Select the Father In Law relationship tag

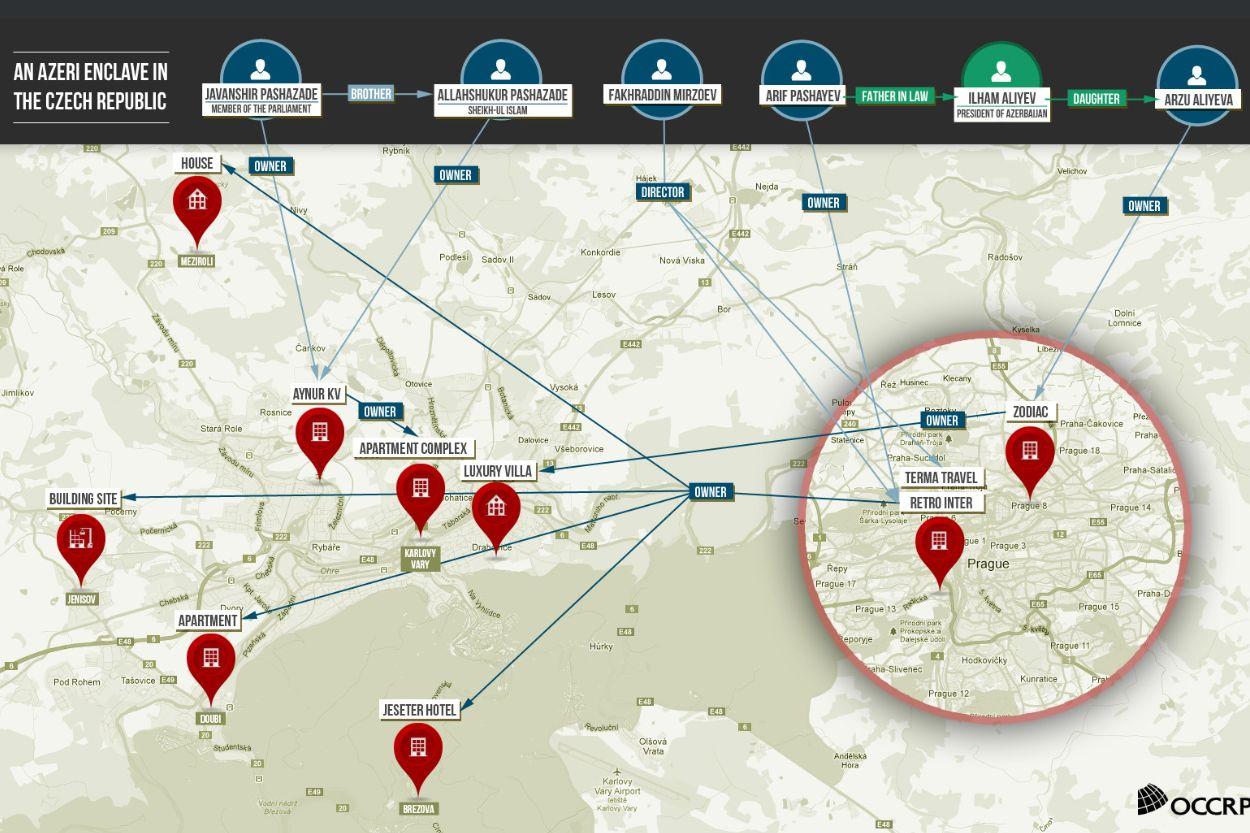[x=893, y=97]
